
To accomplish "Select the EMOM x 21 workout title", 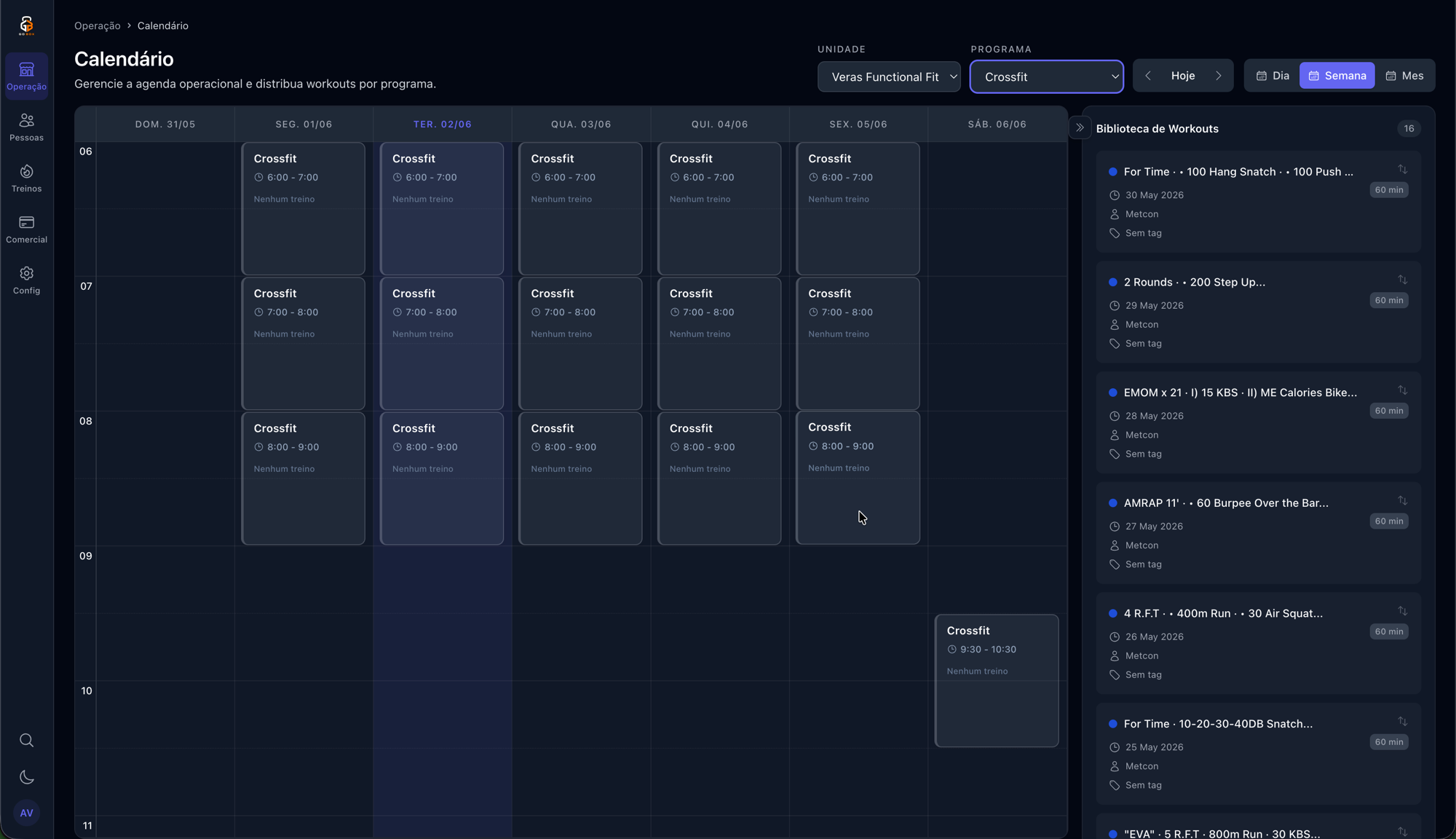I will 1240,393.
